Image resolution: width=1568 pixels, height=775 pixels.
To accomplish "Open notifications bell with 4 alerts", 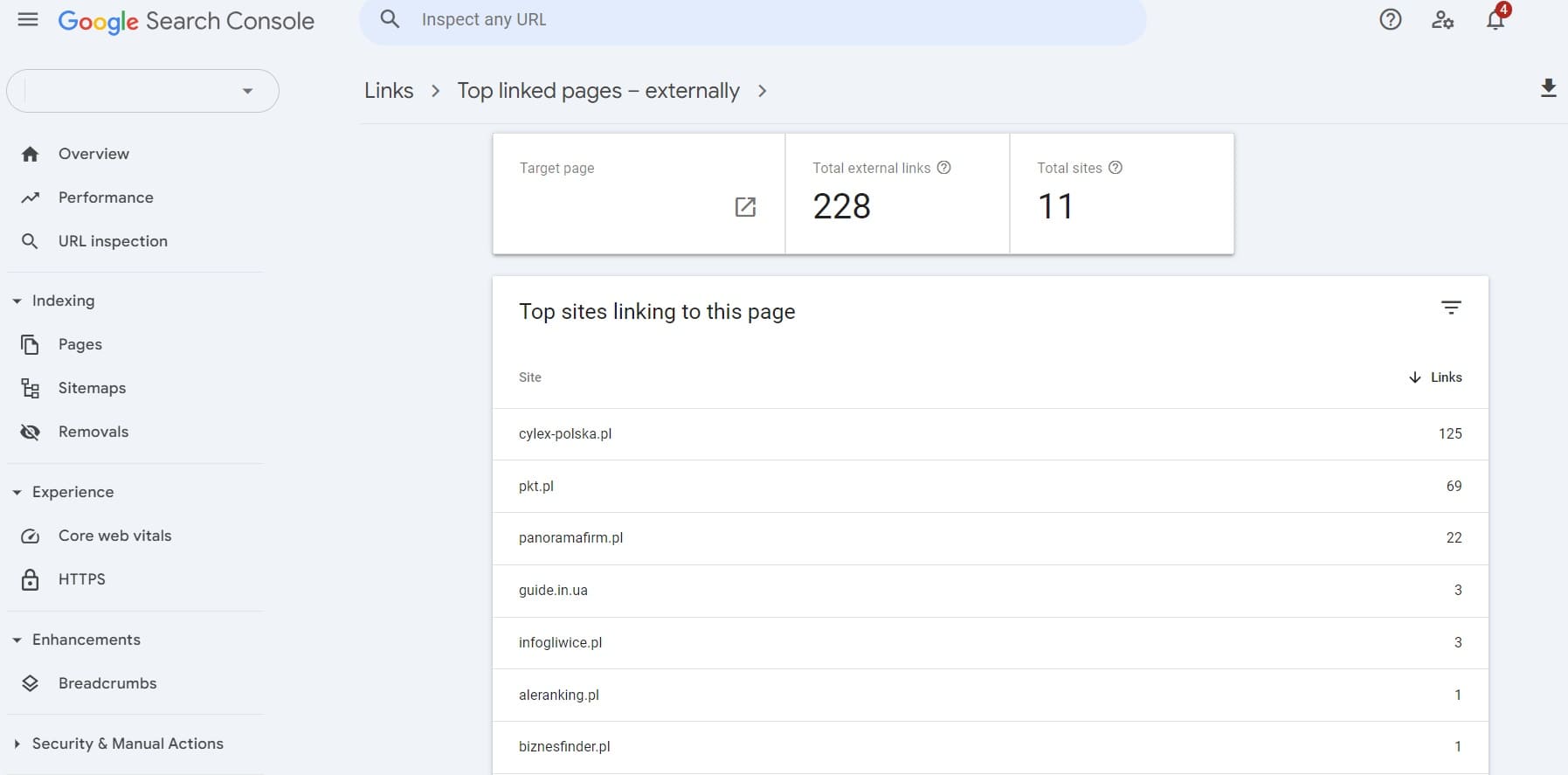I will tap(1495, 19).
